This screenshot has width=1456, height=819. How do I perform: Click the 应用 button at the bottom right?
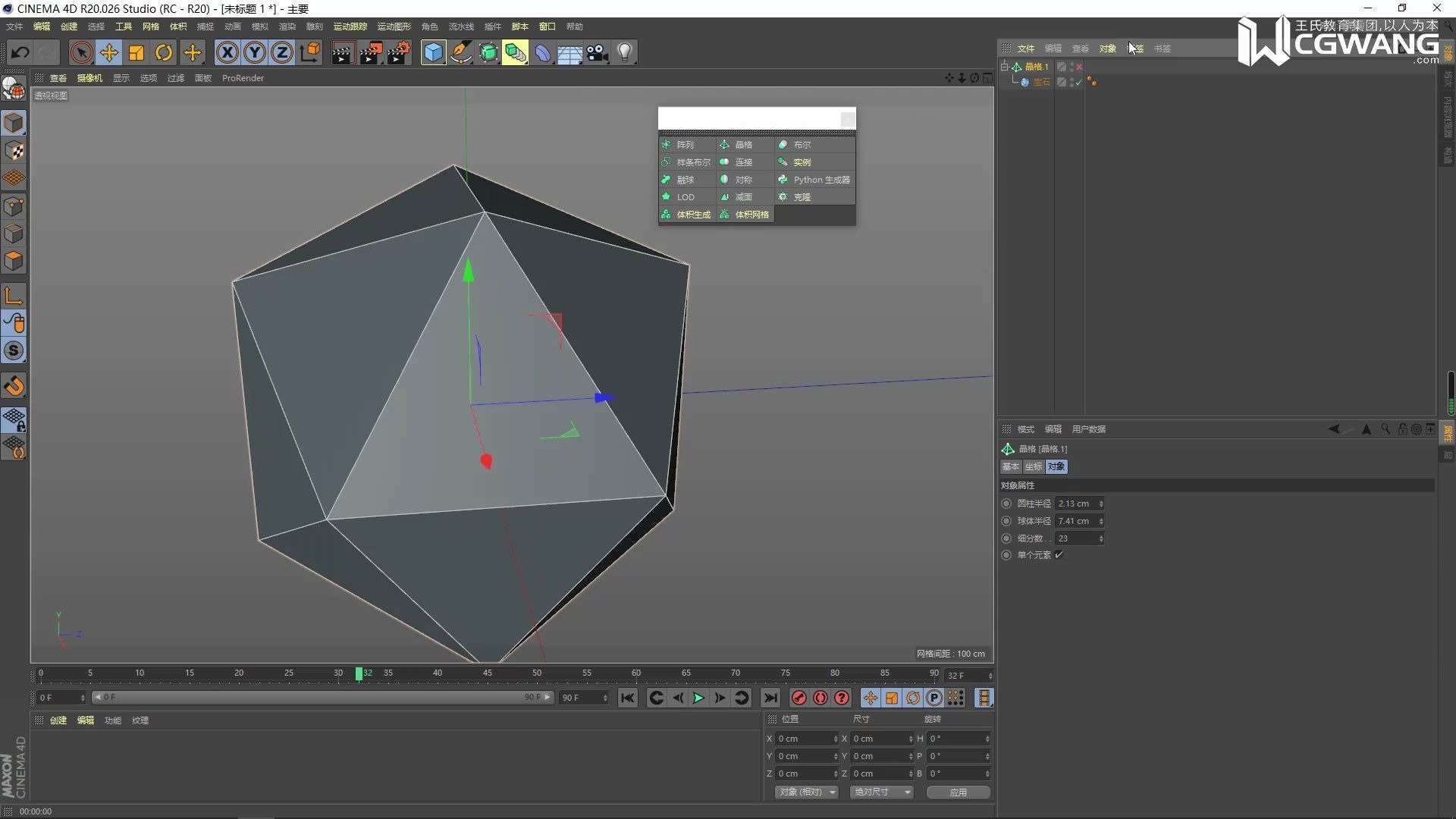(x=958, y=792)
